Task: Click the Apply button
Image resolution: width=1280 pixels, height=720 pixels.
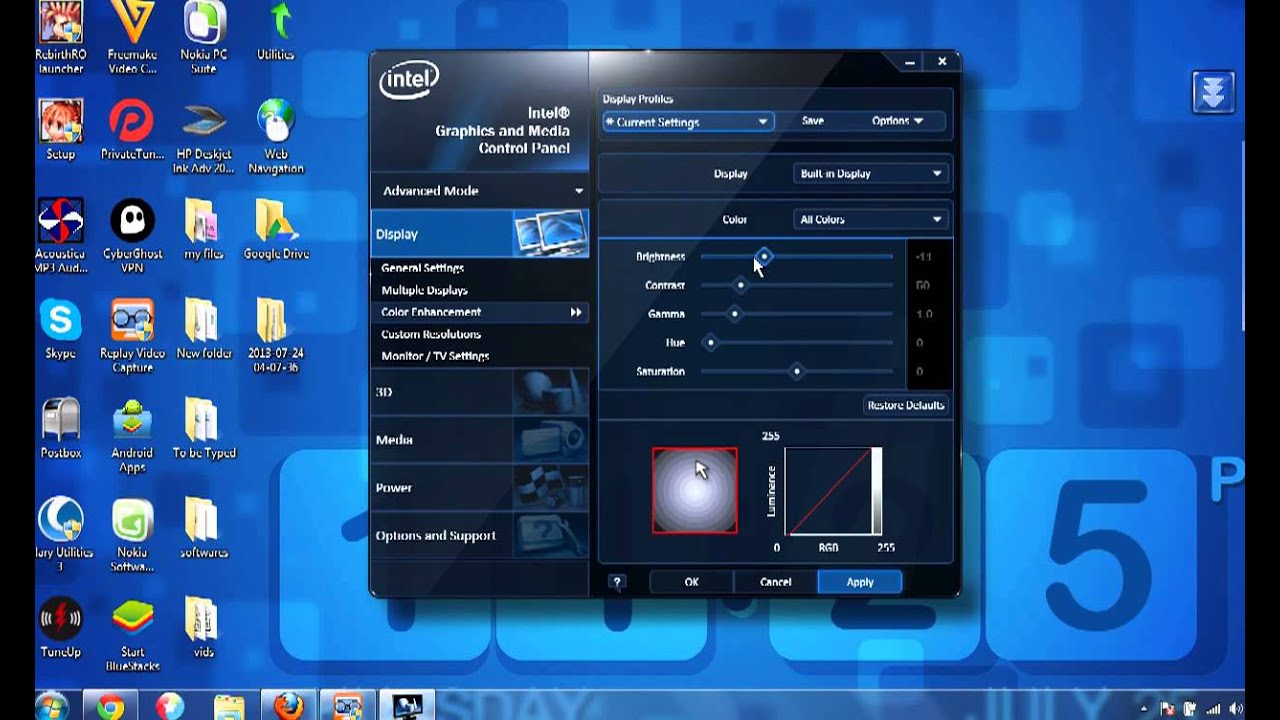Action: coord(860,582)
